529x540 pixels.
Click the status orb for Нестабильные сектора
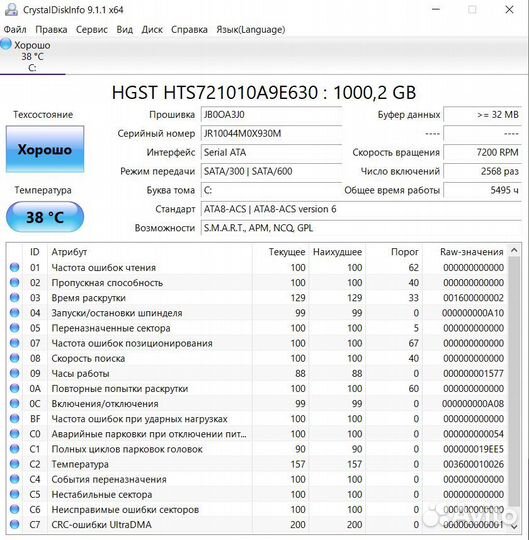pos(14,495)
